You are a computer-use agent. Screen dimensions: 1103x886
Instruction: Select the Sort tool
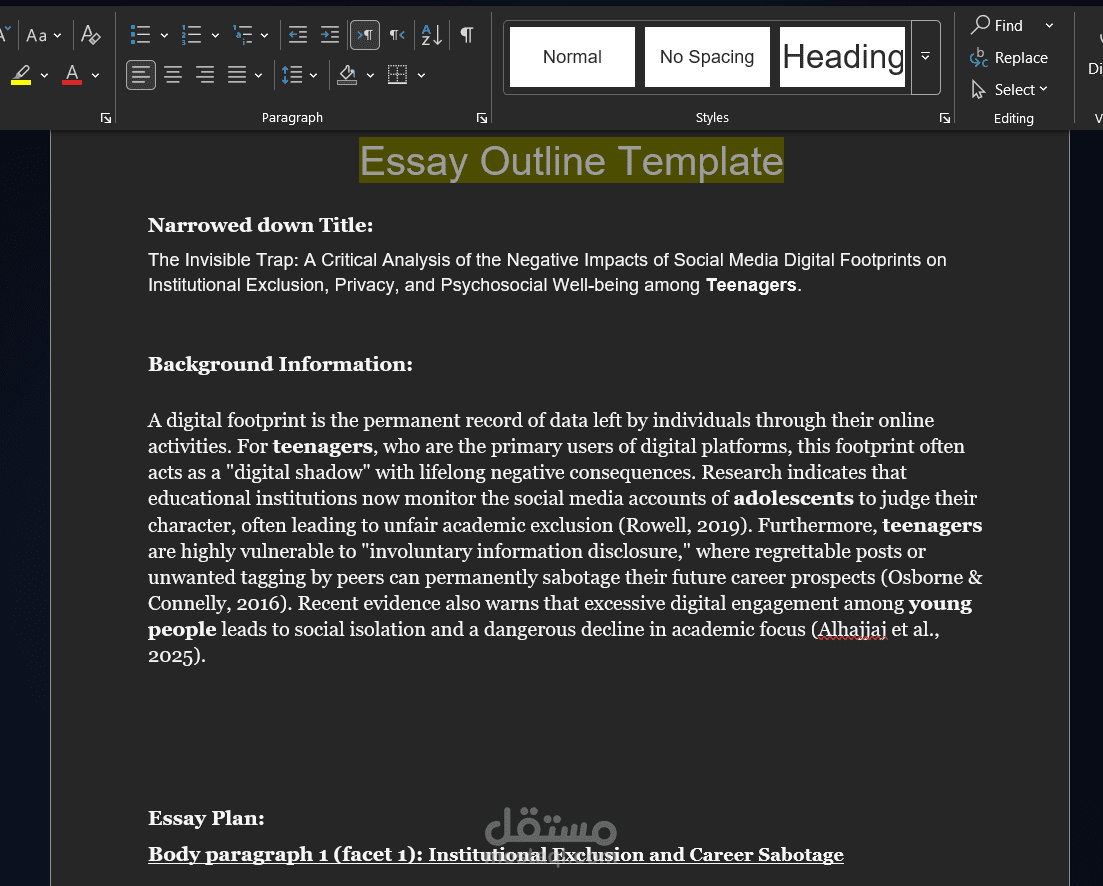pyautogui.click(x=428, y=35)
